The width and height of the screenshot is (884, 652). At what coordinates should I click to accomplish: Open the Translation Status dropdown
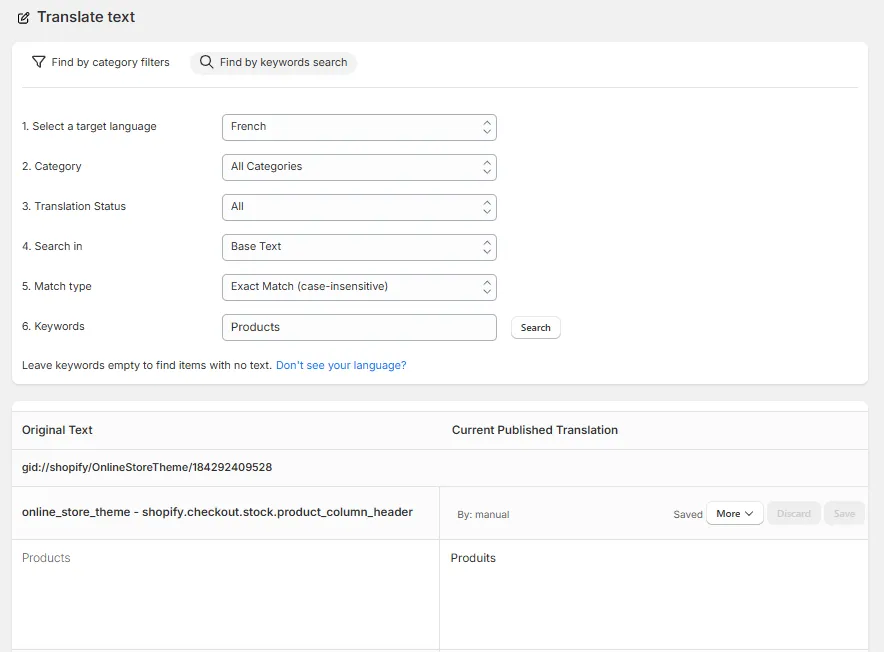[x=359, y=208]
